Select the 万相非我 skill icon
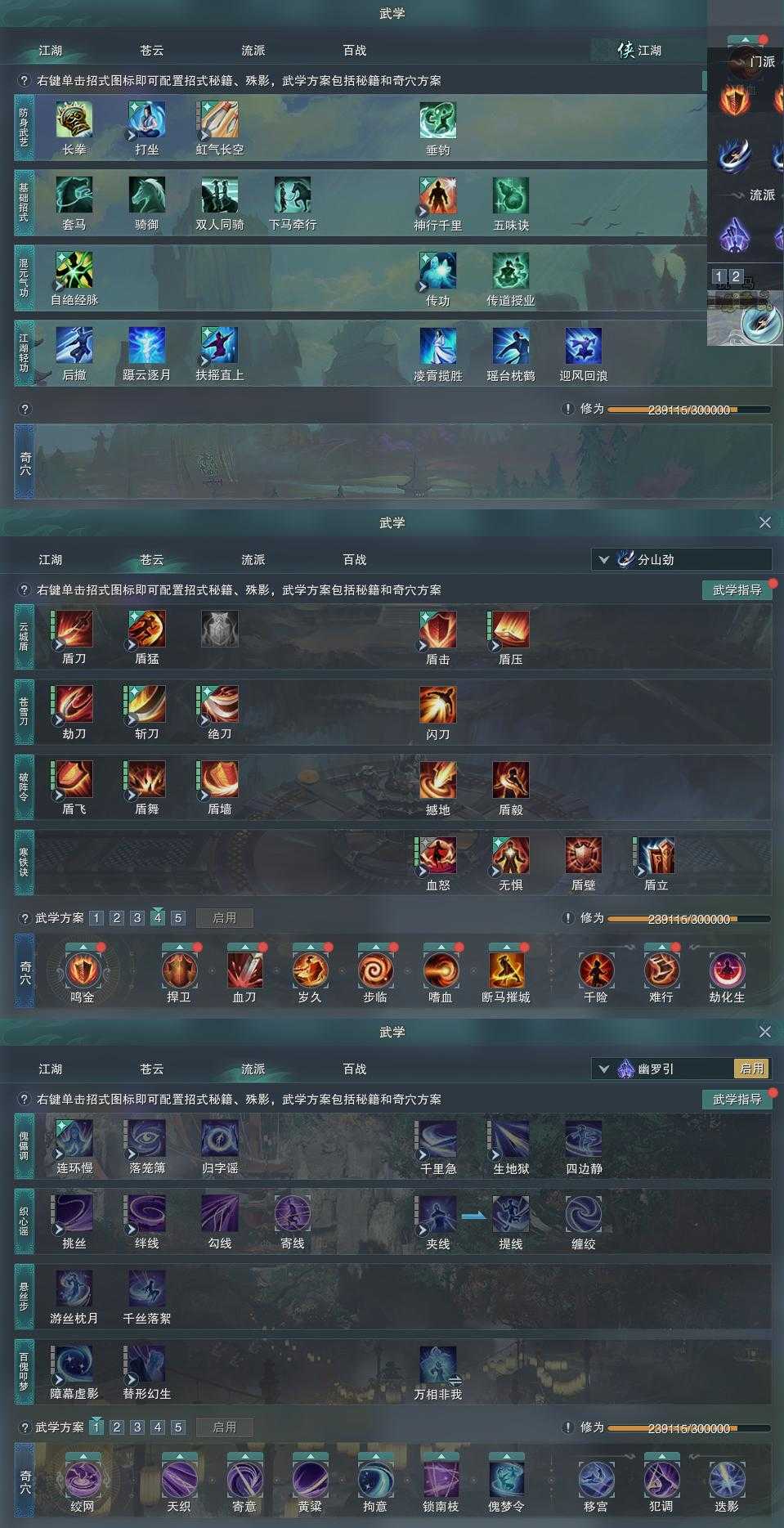 [x=438, y=1364]
